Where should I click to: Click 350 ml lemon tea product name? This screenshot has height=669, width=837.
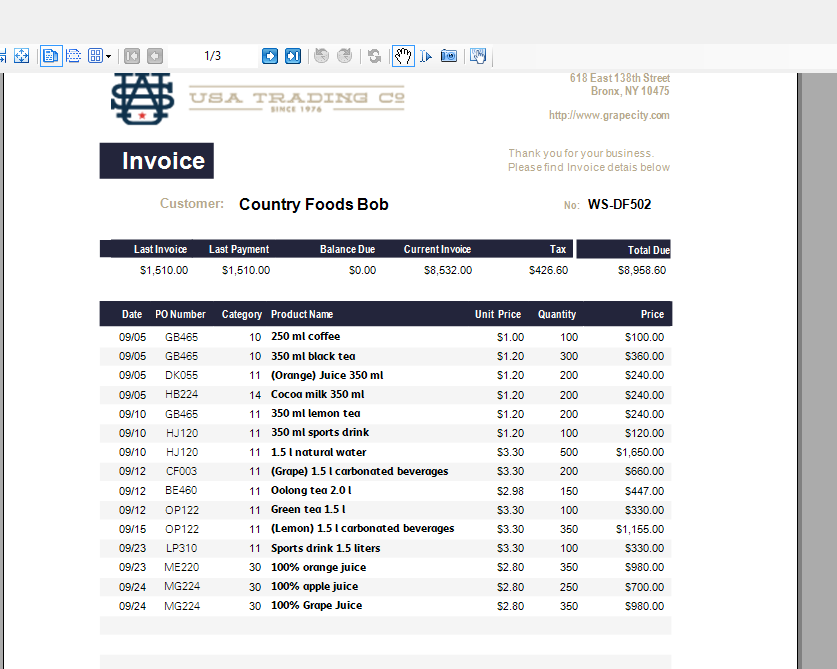[x=315, y=414]
